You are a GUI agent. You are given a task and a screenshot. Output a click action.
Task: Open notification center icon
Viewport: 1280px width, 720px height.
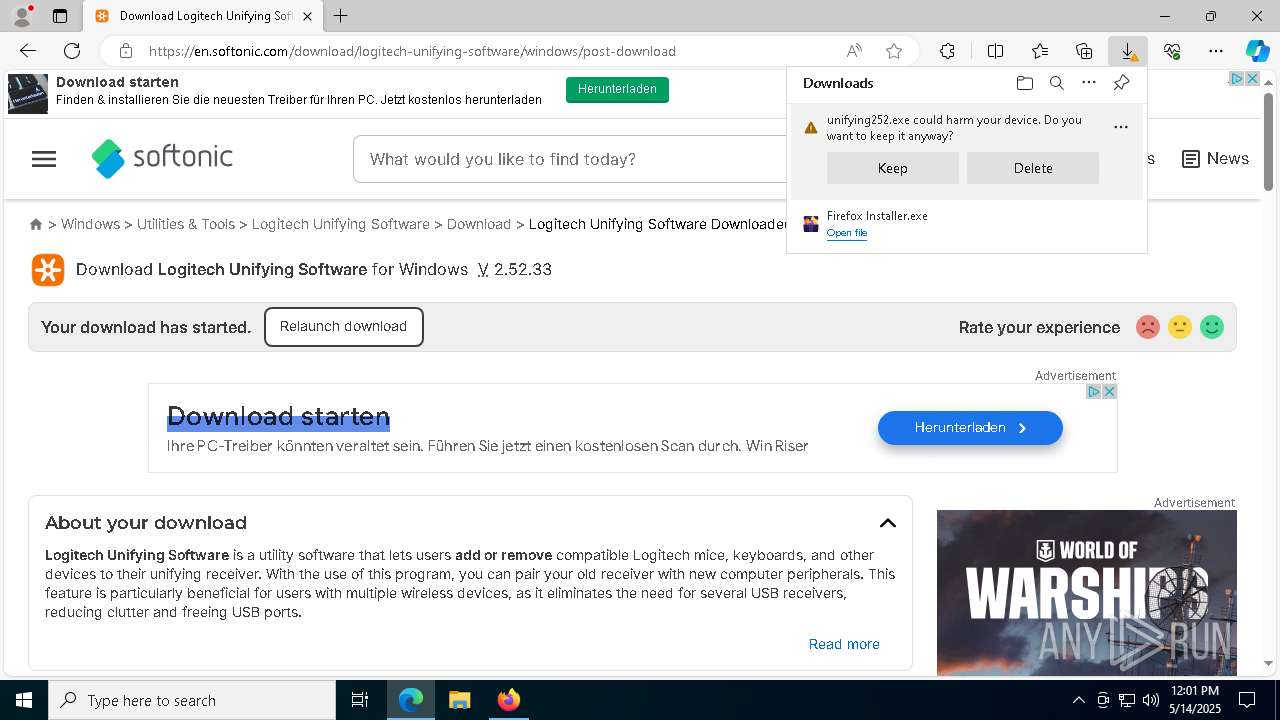pos(1247,700)
